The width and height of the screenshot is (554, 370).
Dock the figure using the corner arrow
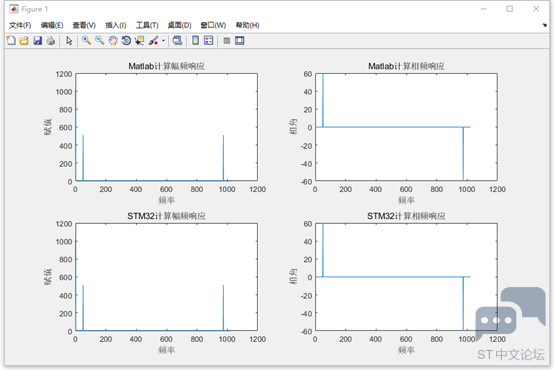click(544, 25)
